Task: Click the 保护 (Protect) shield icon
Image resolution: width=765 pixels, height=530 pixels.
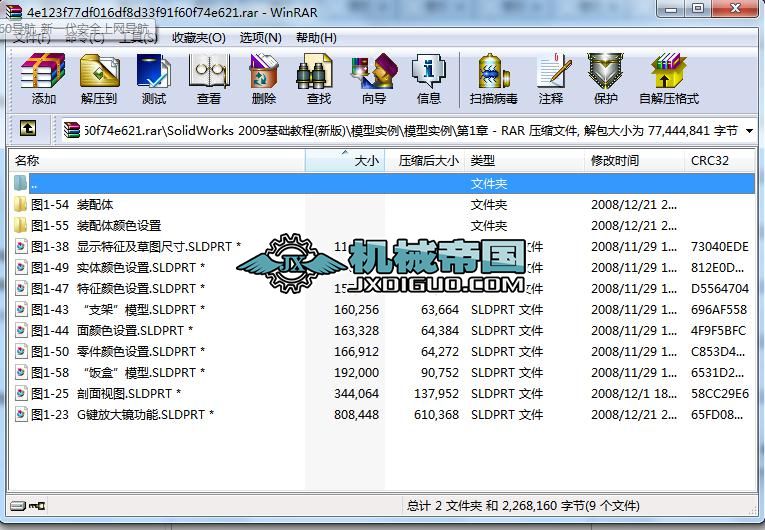Action: [605, 78]
